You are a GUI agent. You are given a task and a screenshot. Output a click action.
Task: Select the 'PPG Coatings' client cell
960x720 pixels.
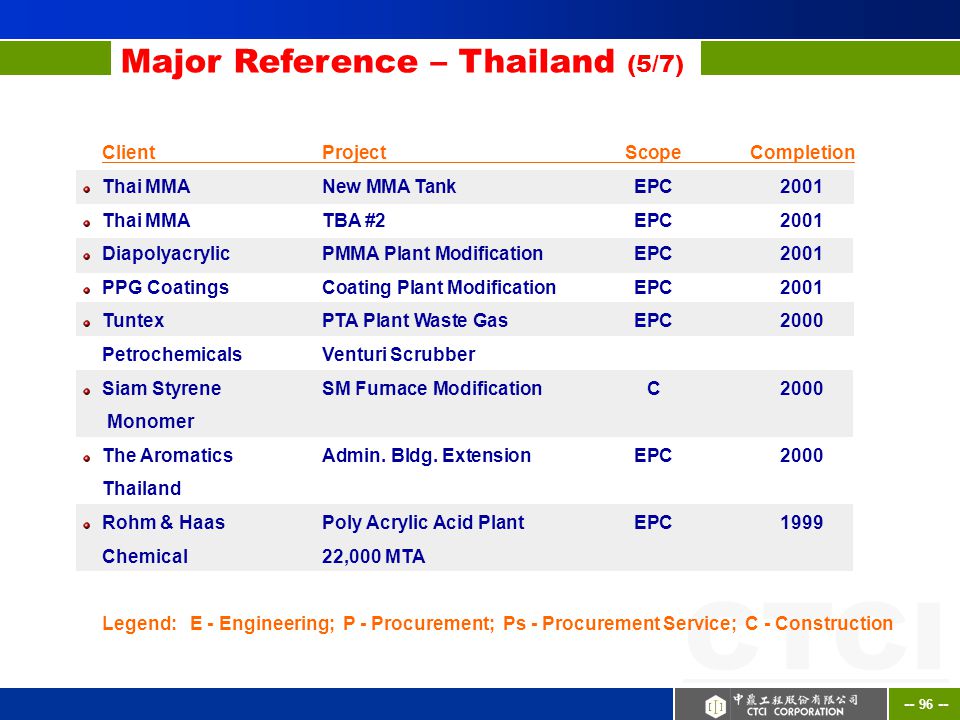165,287
